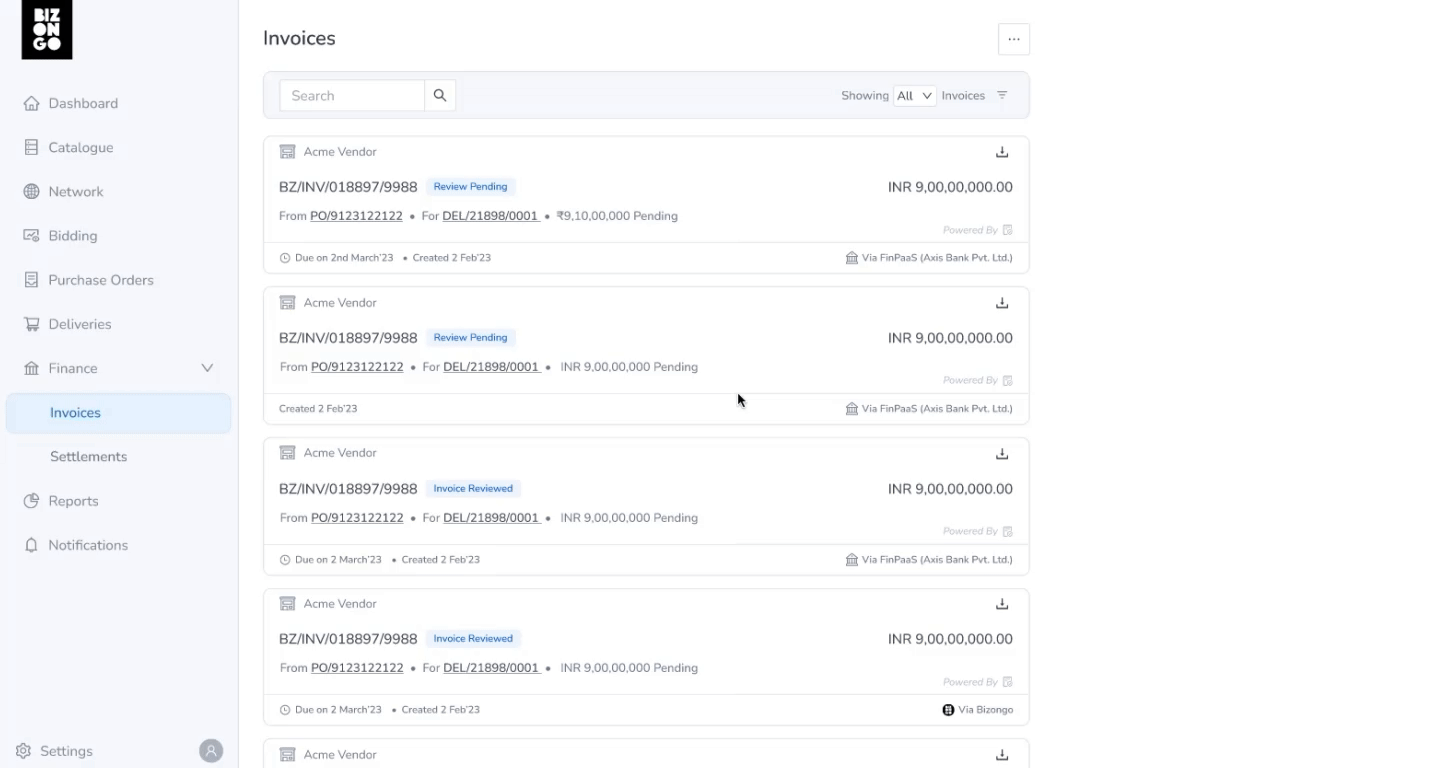Click the Bizongo logo
The width and height of the screenshot is (1440, 768).
[47, 30]
